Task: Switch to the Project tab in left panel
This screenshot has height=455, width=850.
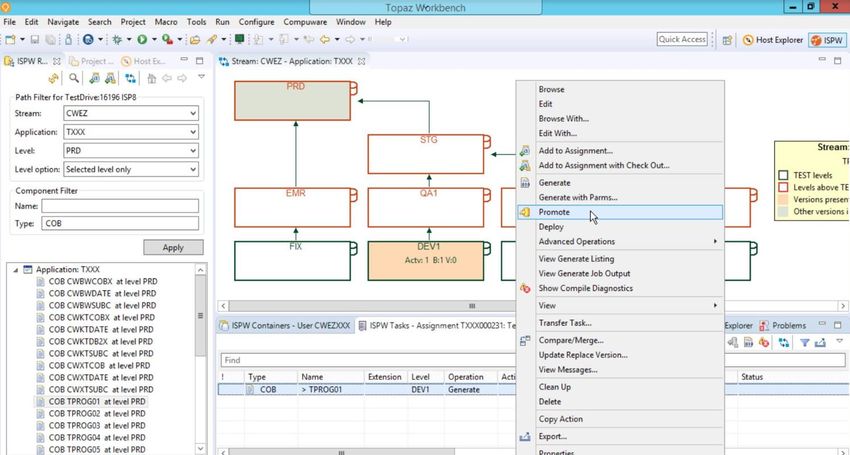Action: tap(91, 61)
